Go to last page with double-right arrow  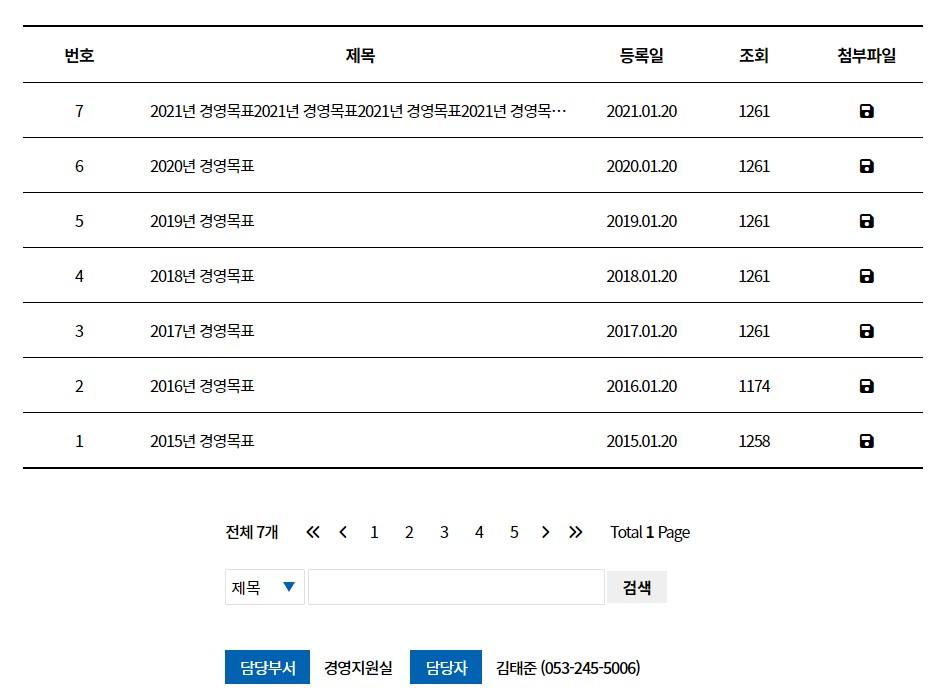pos(576,532)
